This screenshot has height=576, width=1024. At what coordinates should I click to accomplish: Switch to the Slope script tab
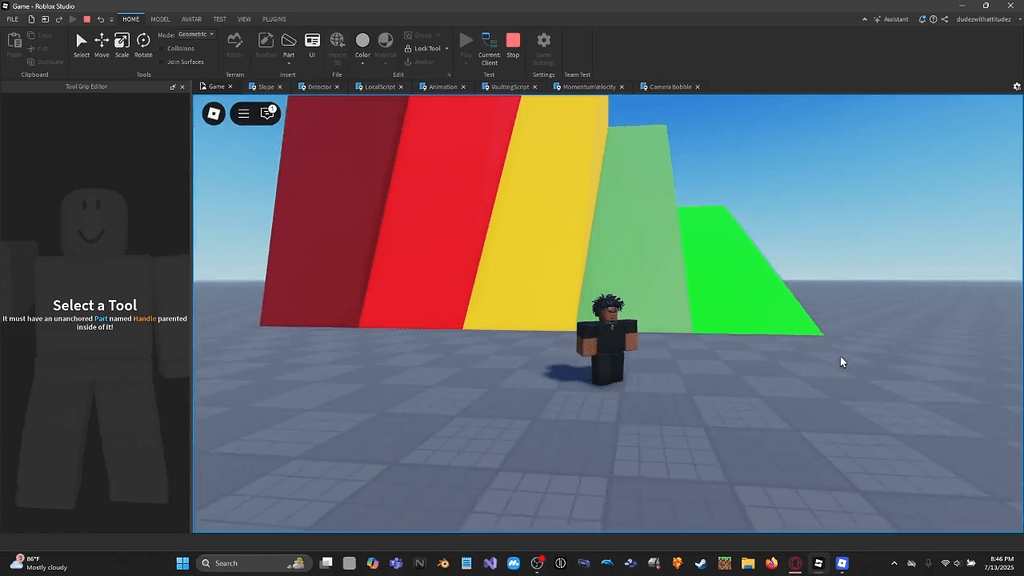point(263,87)
